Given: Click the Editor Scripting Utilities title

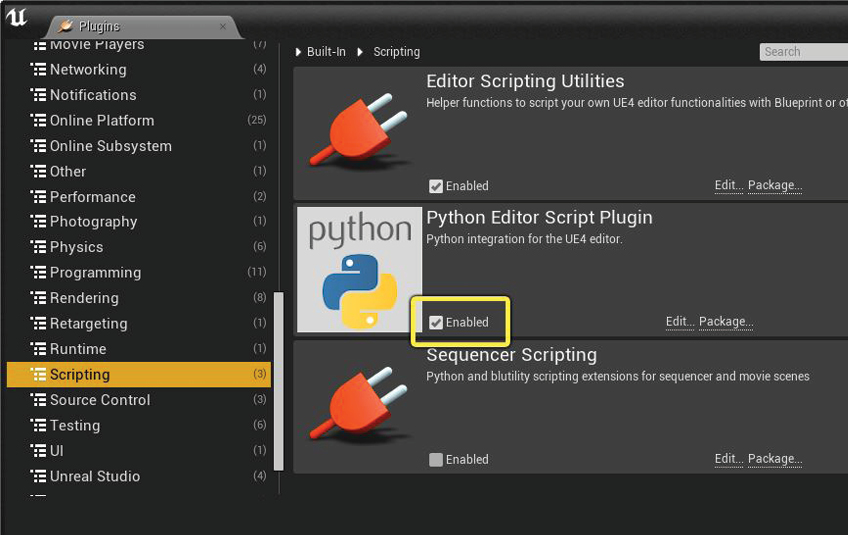Looking at the screenshot, I should click(525, 81).
